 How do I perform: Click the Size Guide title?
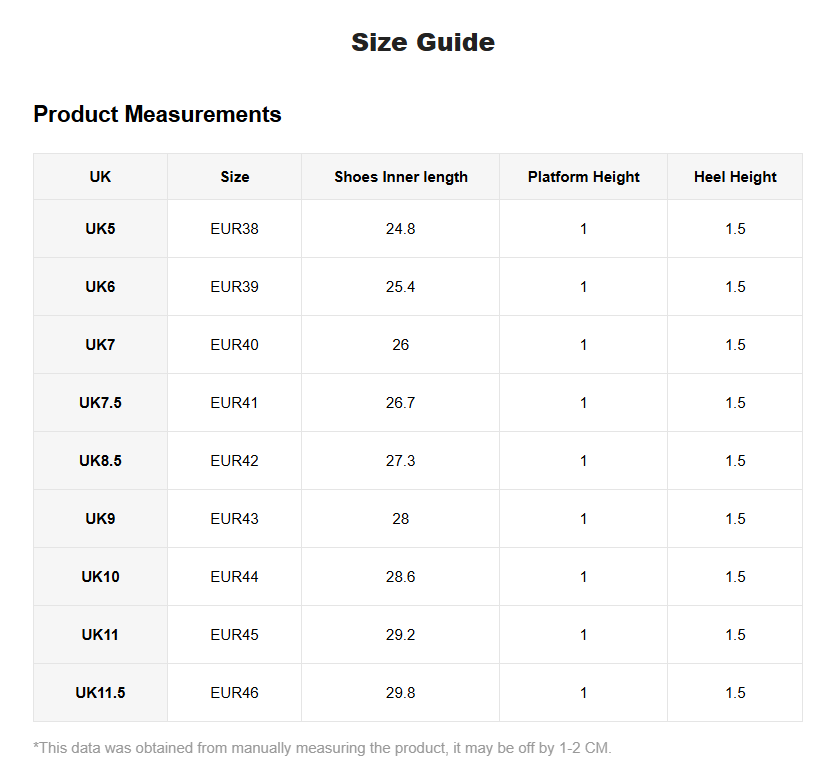pyautogui.click(x=423, y=42)
